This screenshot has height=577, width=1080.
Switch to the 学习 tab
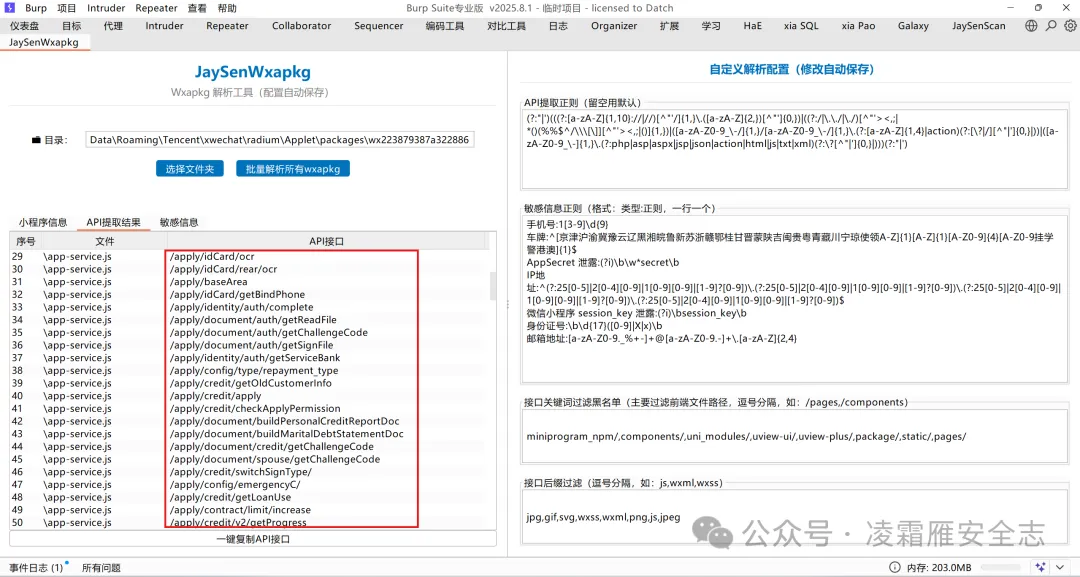pyautogui.click(x=711, y=25)
